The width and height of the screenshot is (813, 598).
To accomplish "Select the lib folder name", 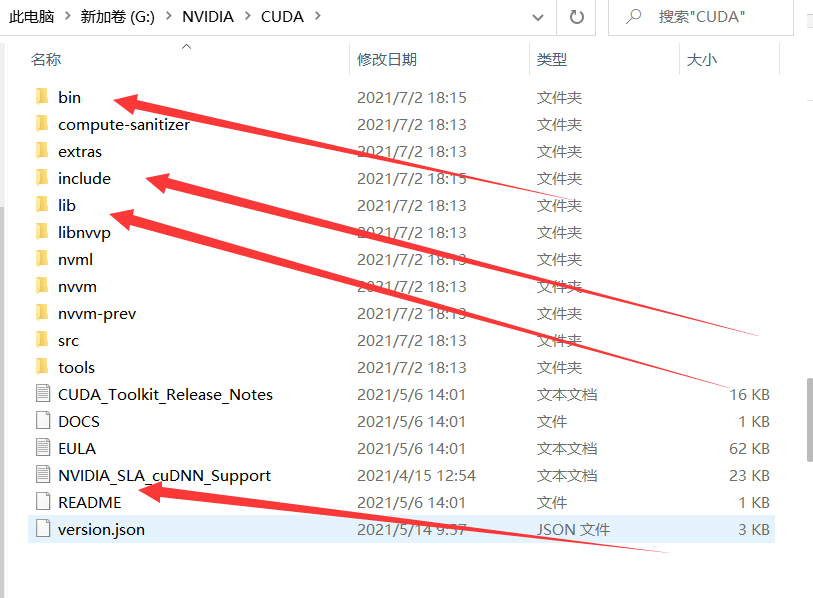I will point(66,205).
